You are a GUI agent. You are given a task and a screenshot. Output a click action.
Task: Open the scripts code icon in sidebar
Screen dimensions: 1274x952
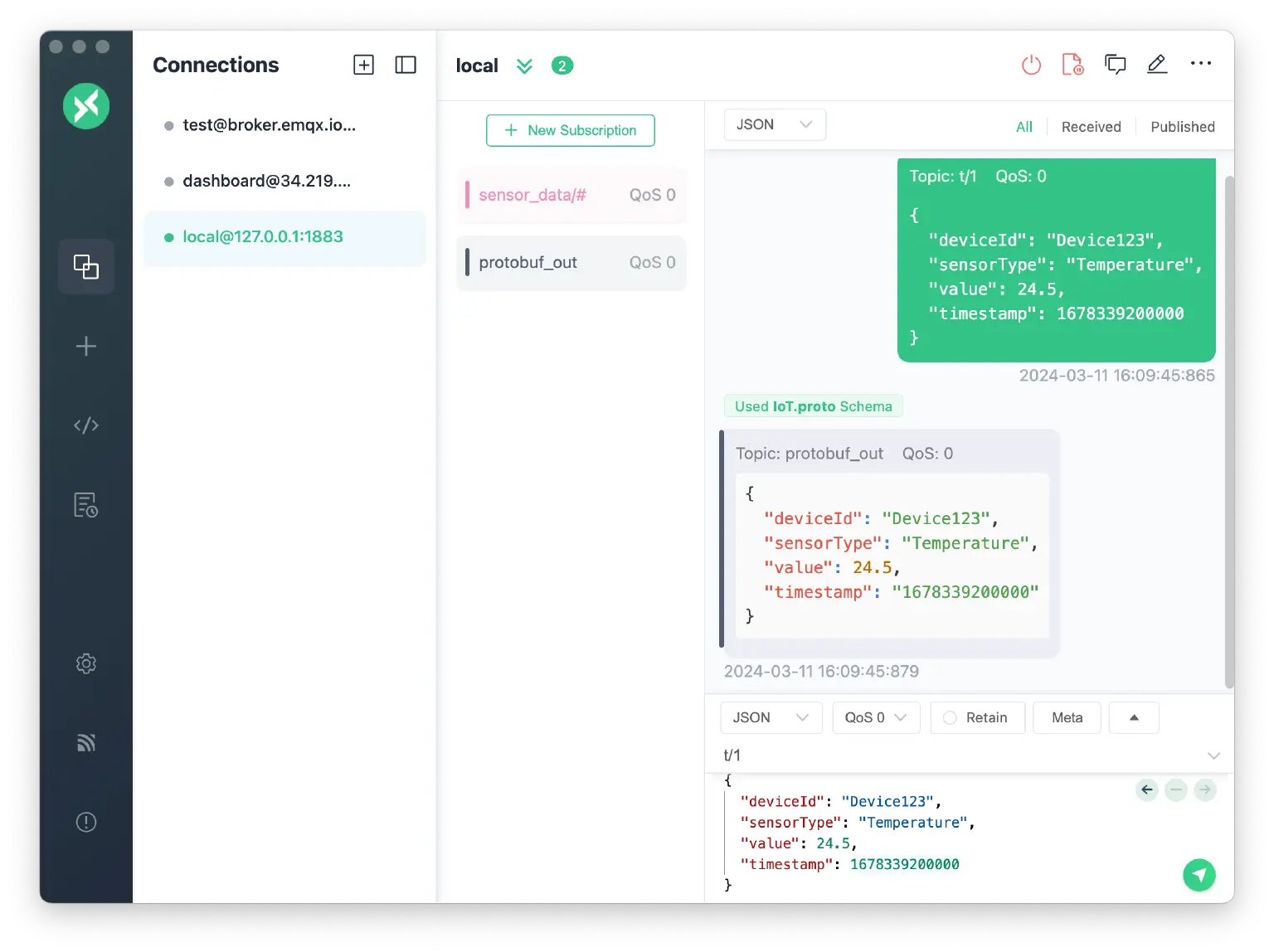(86, 425)
